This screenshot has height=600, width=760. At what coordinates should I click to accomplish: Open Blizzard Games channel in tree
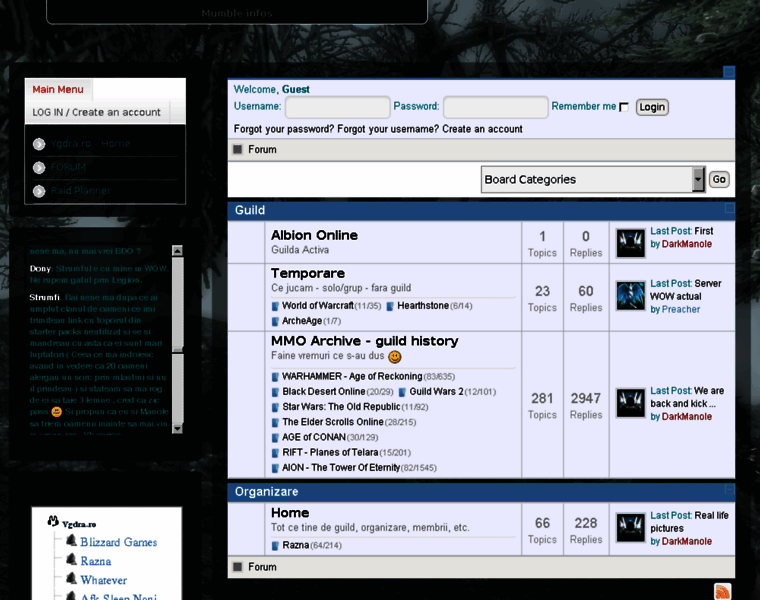(119, 542)
